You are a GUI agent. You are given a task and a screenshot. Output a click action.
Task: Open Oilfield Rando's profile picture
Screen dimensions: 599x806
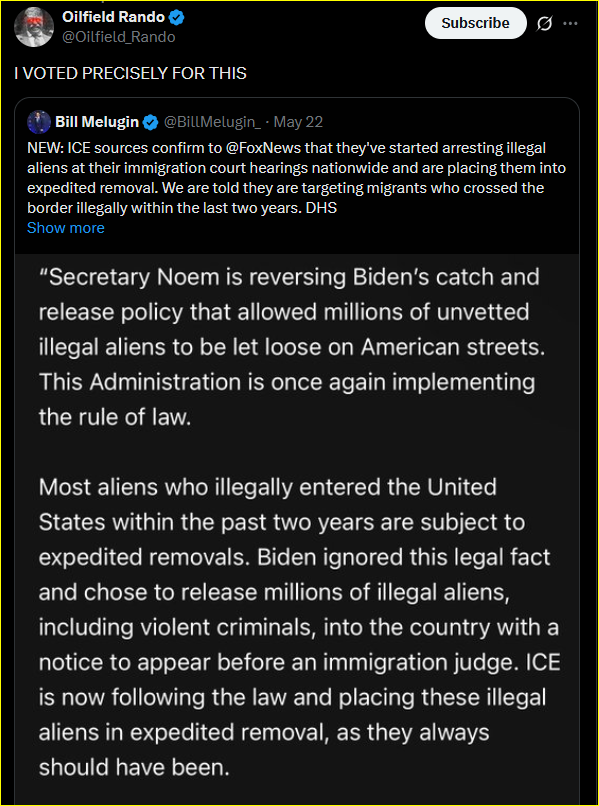[x=34, y=28]
